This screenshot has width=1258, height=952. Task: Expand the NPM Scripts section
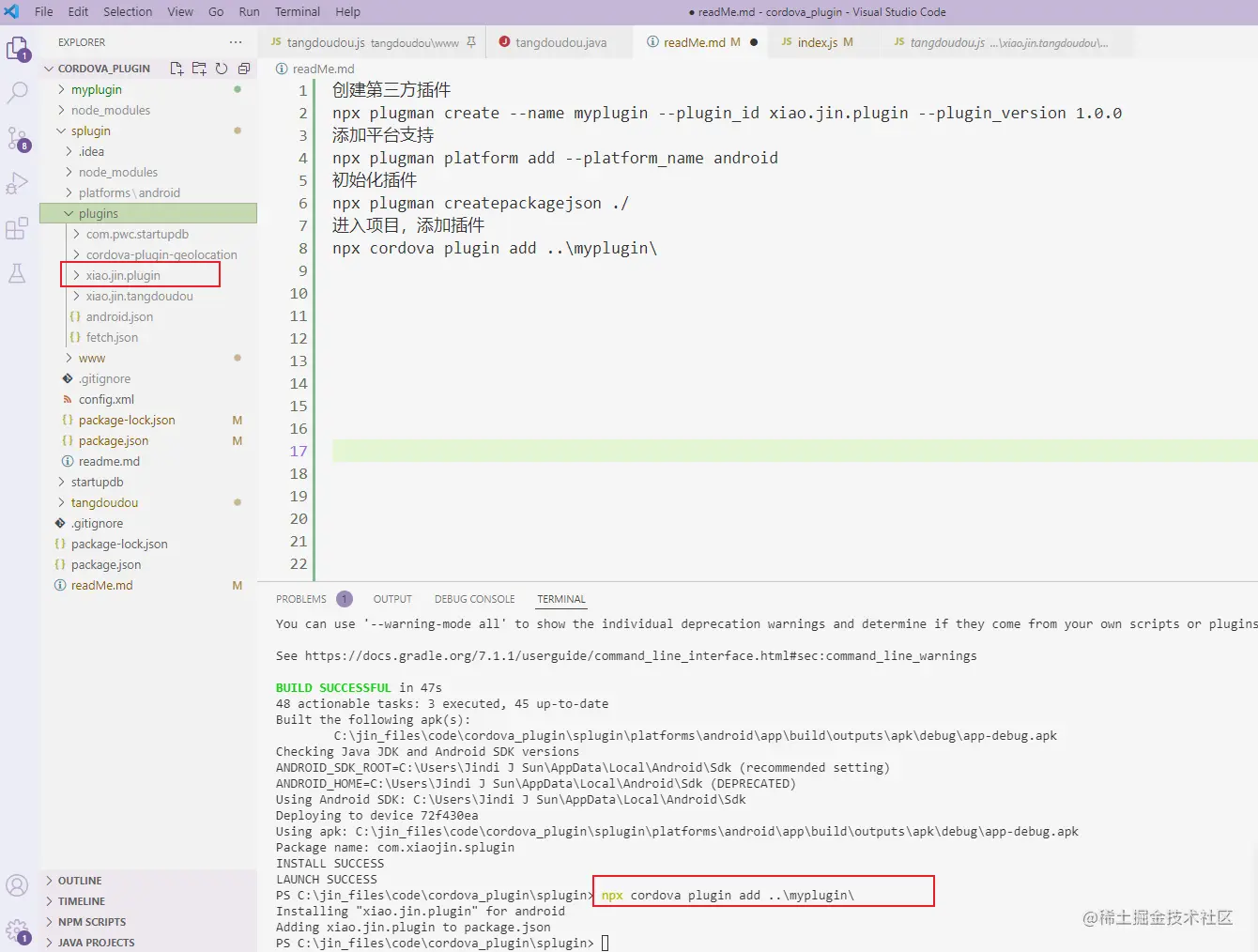(x=148, y=922)
